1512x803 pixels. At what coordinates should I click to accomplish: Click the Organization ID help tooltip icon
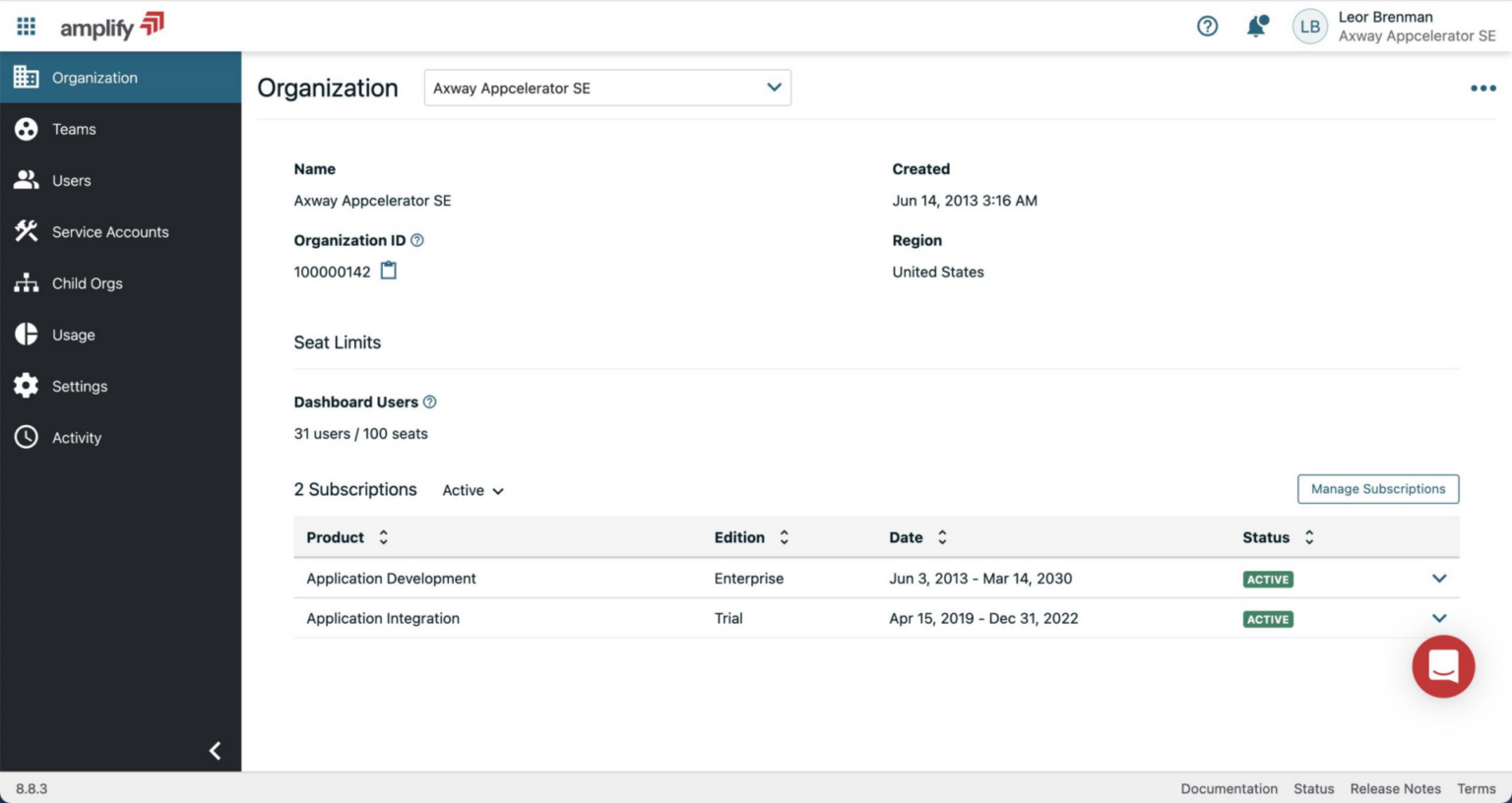(x=417, y=240)
